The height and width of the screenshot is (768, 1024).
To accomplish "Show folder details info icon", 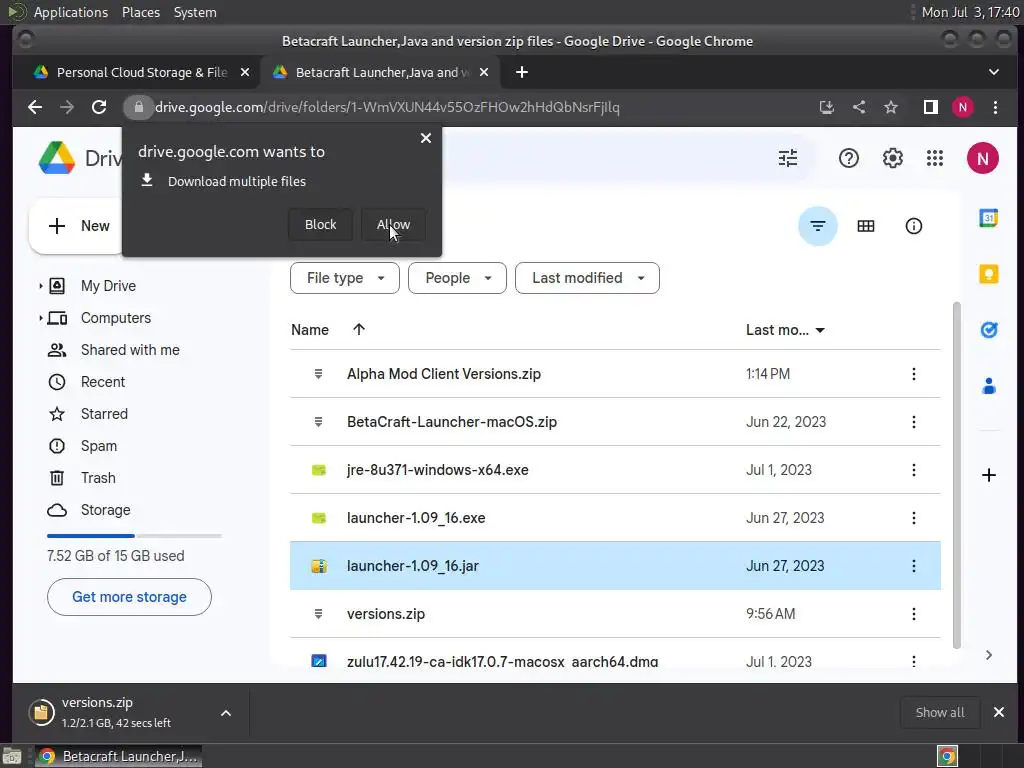I will tap(913, 226).
